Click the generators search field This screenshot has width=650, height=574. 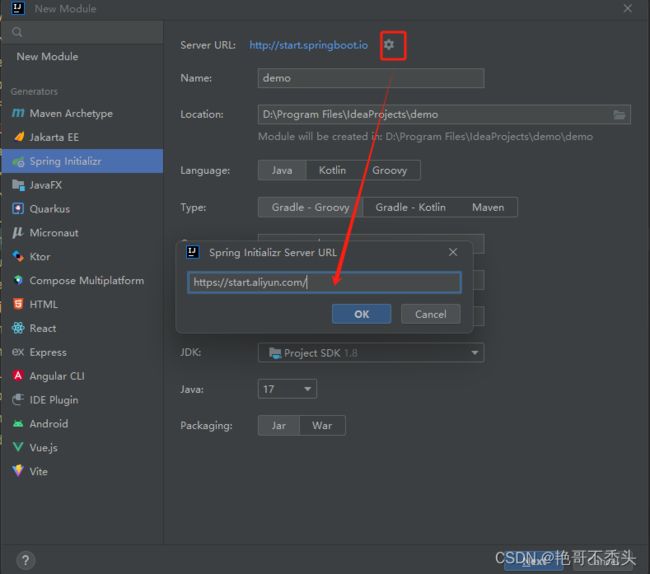pyautogui.click(x=82, y=32)
